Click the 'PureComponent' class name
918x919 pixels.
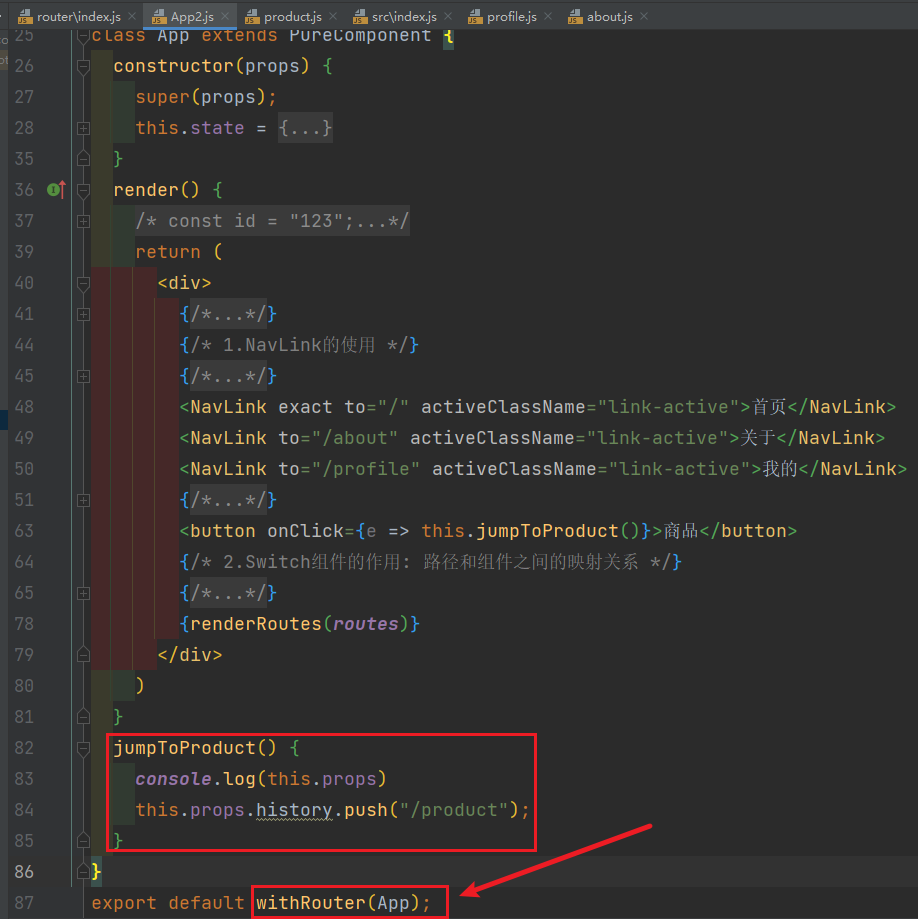[x=360, y=35]
